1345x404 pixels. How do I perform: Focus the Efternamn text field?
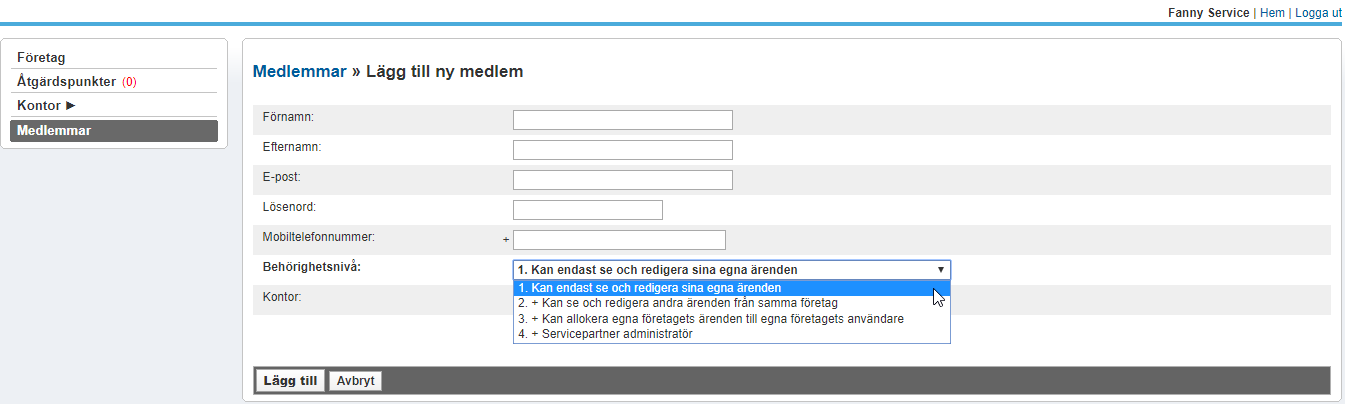pyautogui.click(x=622, y=150)
